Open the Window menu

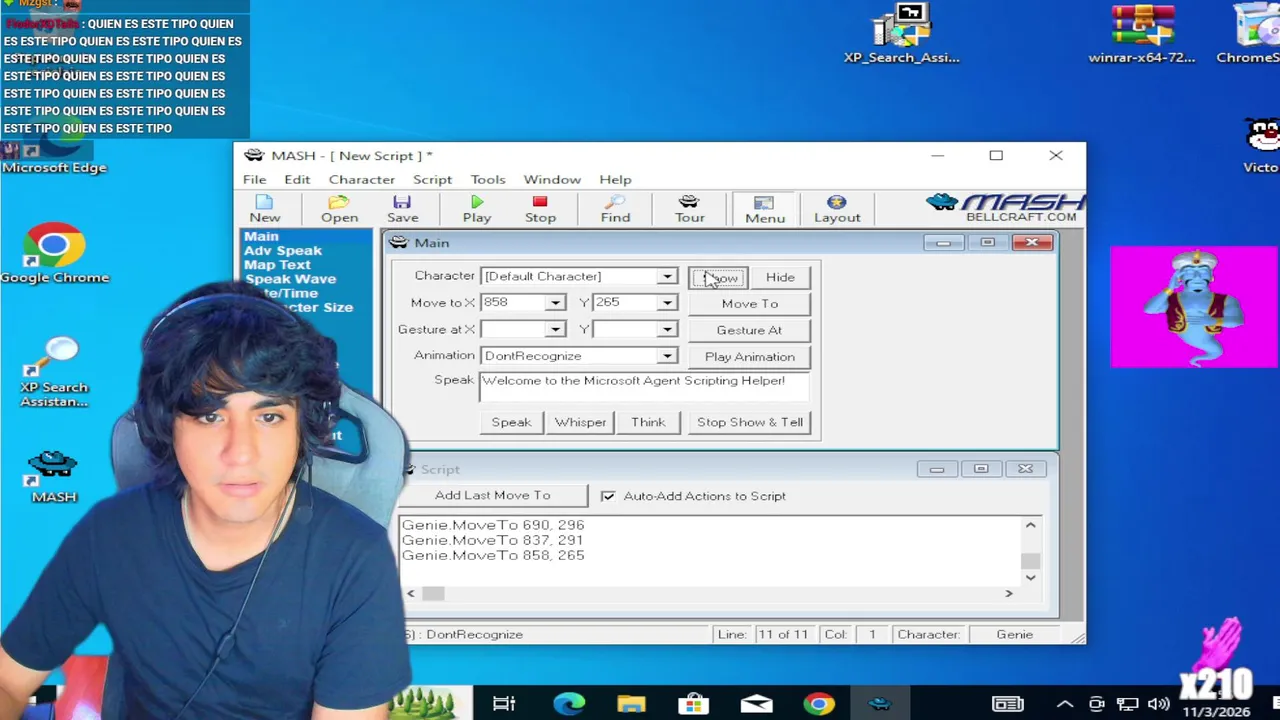tap(552, 179)
